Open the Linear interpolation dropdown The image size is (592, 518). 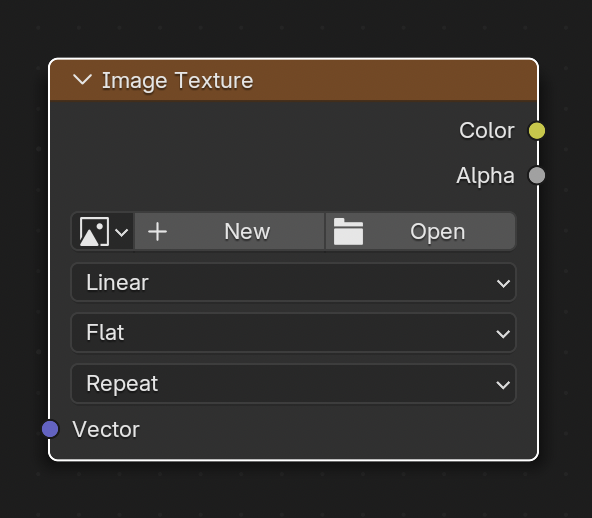click(293, 282)
